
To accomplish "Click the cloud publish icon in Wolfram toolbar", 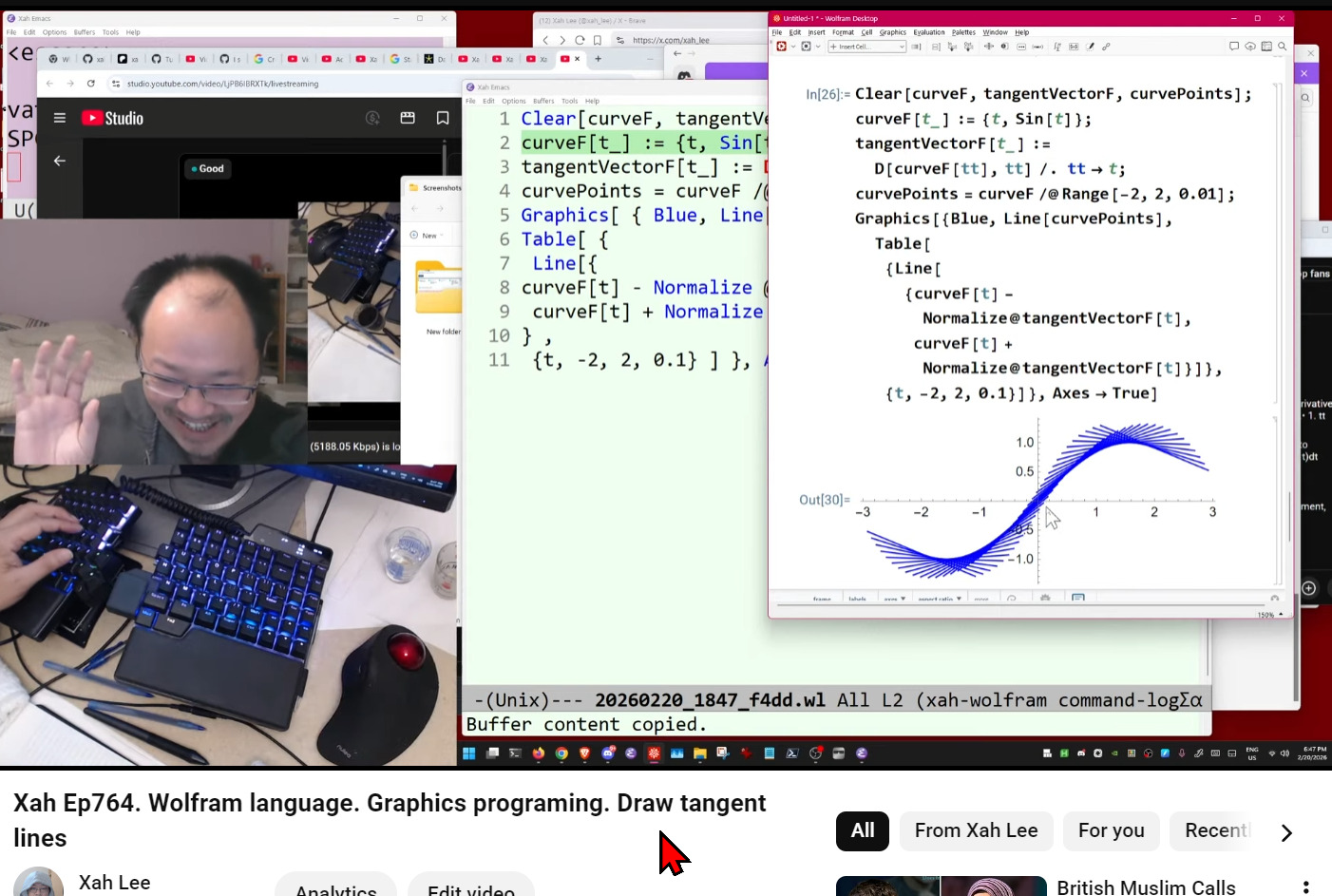I will [x=1250, y=47].
